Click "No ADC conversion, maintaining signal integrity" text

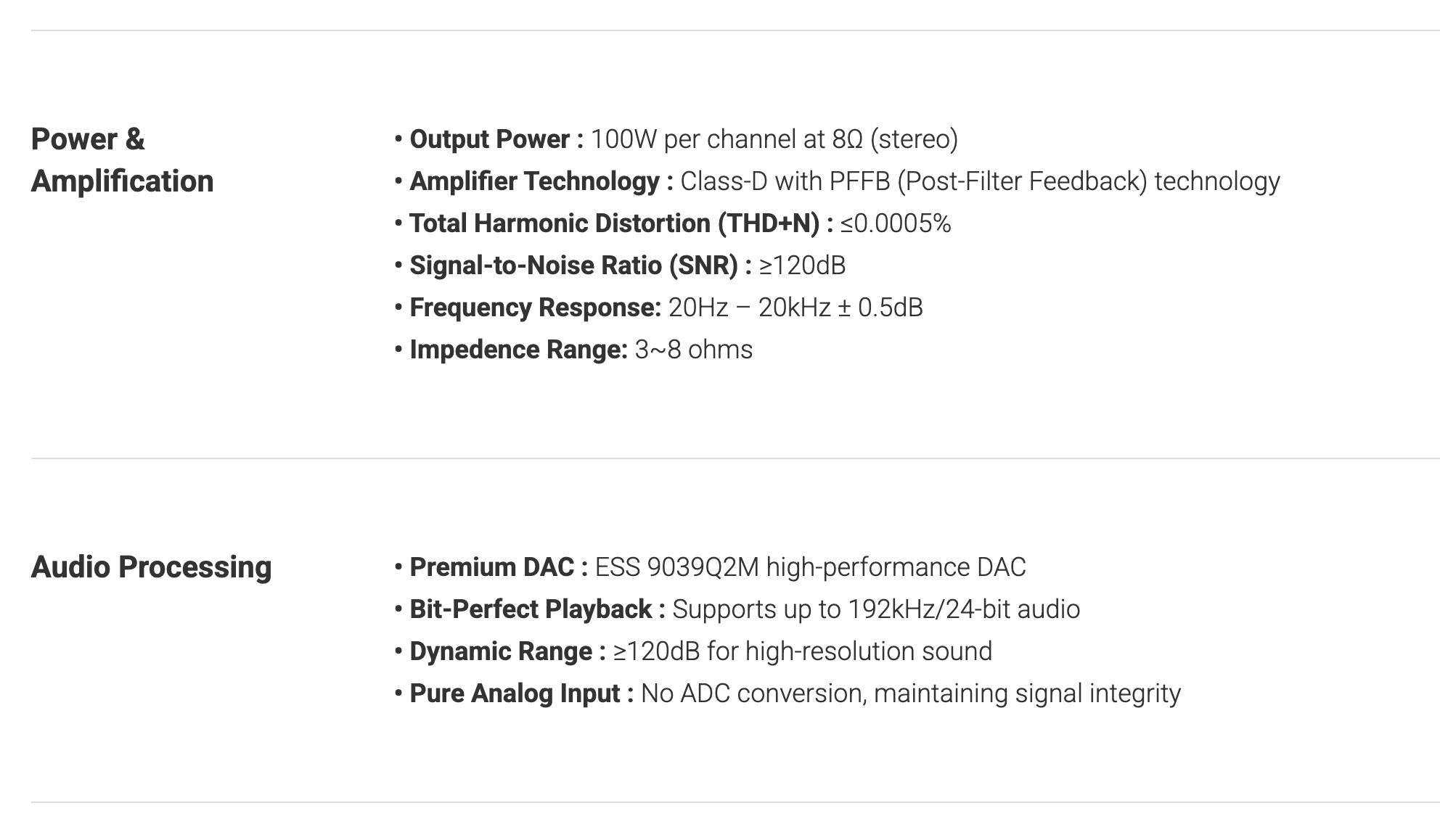pyautogui.click(x=911, y=693)
